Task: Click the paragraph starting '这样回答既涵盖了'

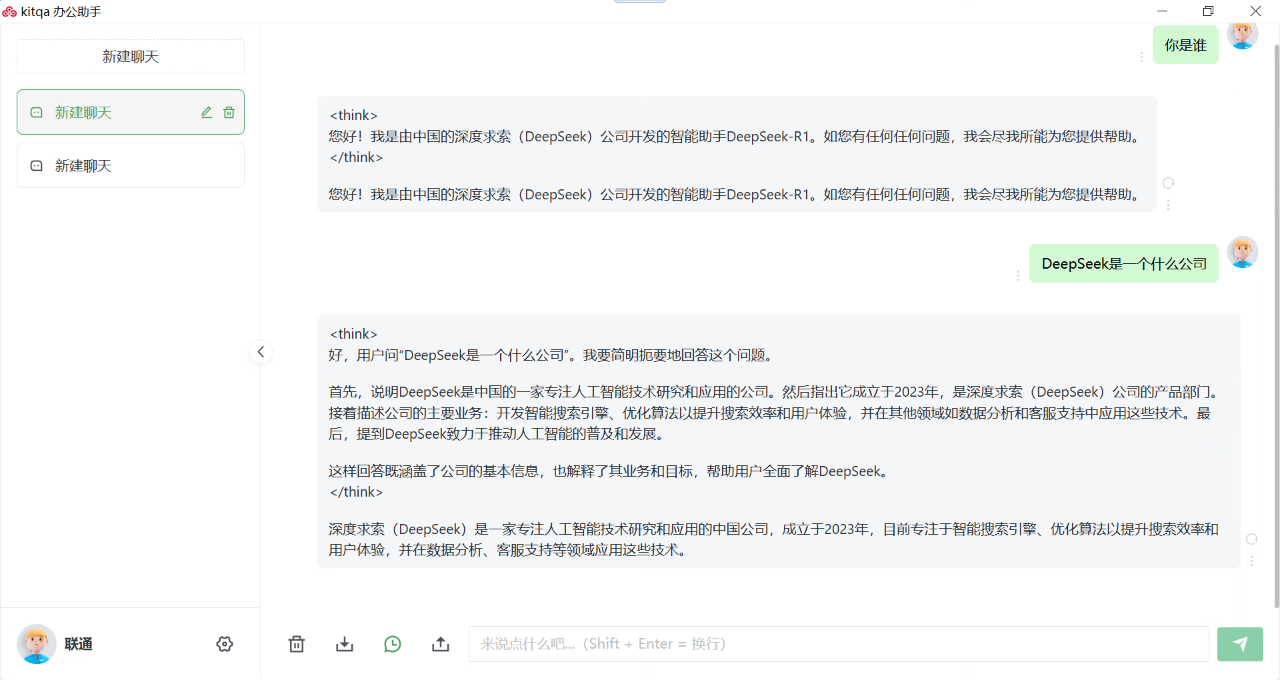Action: [609, 471]
